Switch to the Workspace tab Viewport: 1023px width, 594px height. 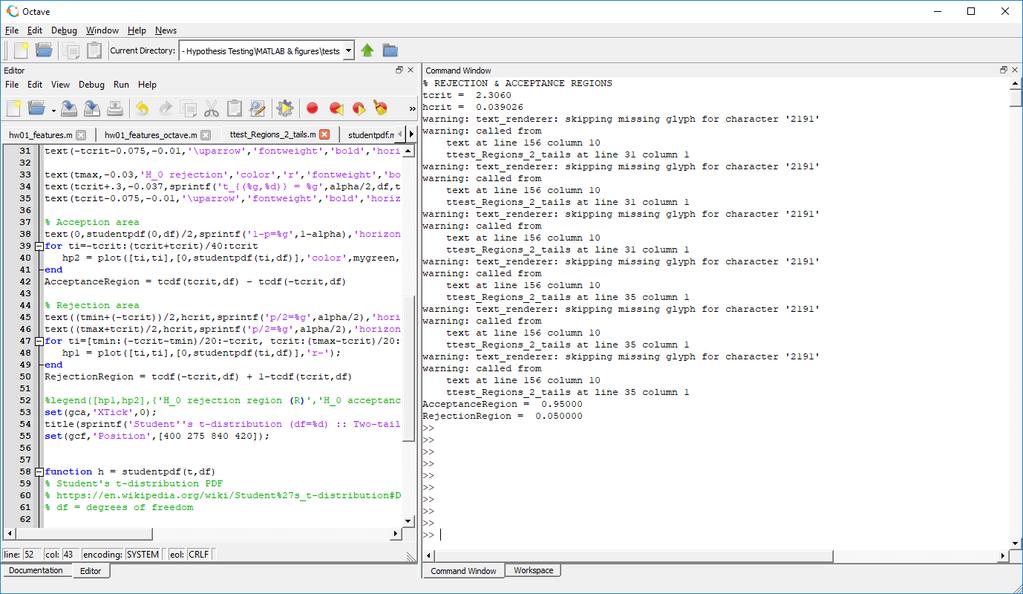tap(533, 571)
